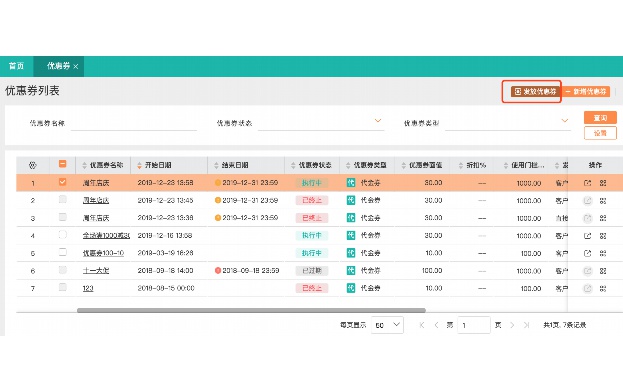Sort by 开始日期 column sort arrows
Screen dimensions: 623x392
click(x=139, y=165)
